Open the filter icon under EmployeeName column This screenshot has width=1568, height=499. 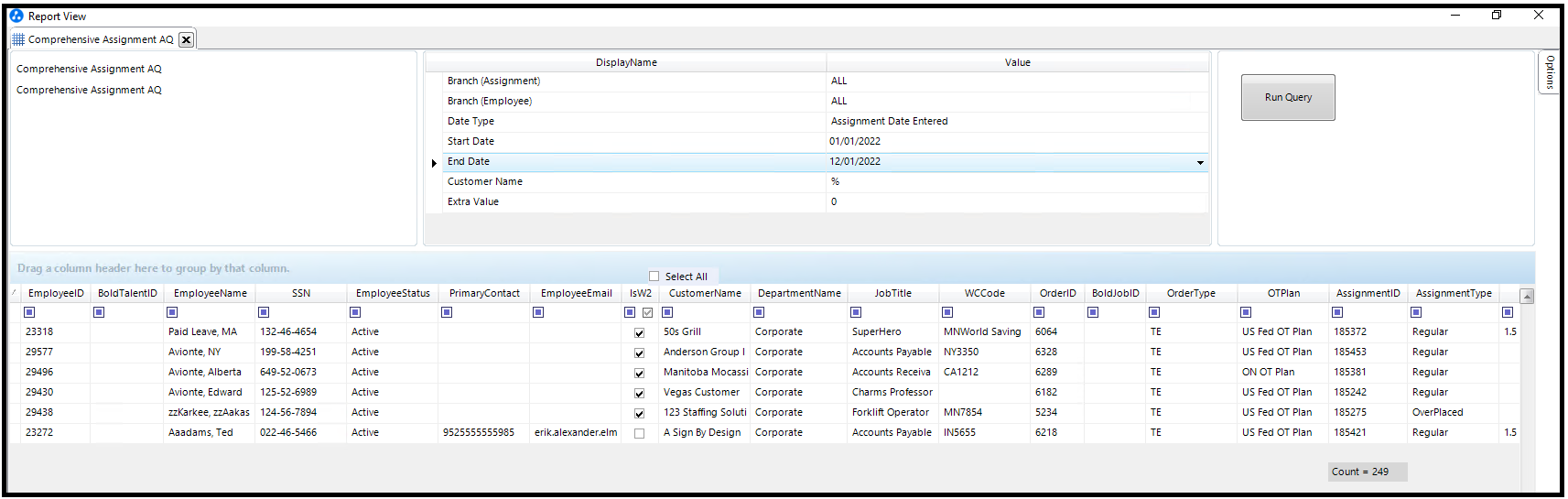(x=172, y=312)
